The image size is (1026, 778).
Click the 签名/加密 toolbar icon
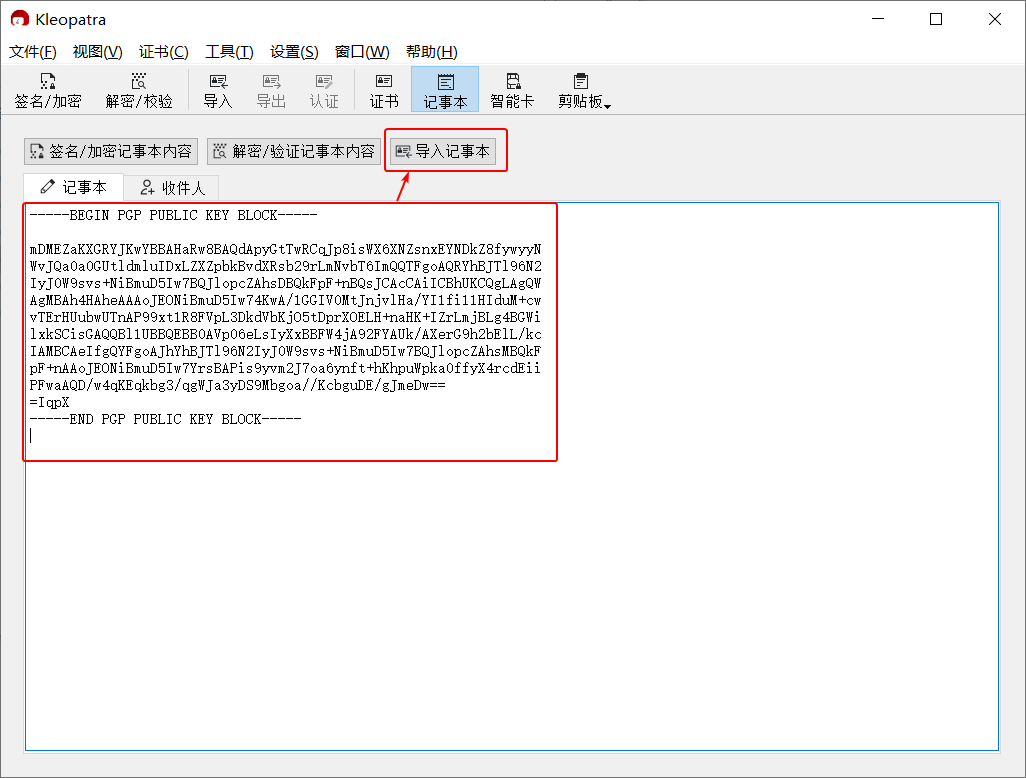pyautogui.click(x=47, y=90)
